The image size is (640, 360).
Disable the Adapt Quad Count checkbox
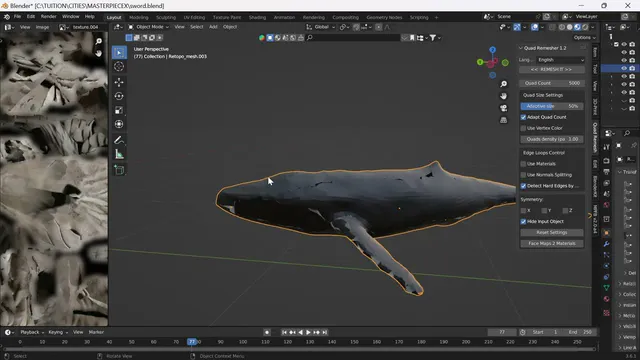tap(523, 117)
